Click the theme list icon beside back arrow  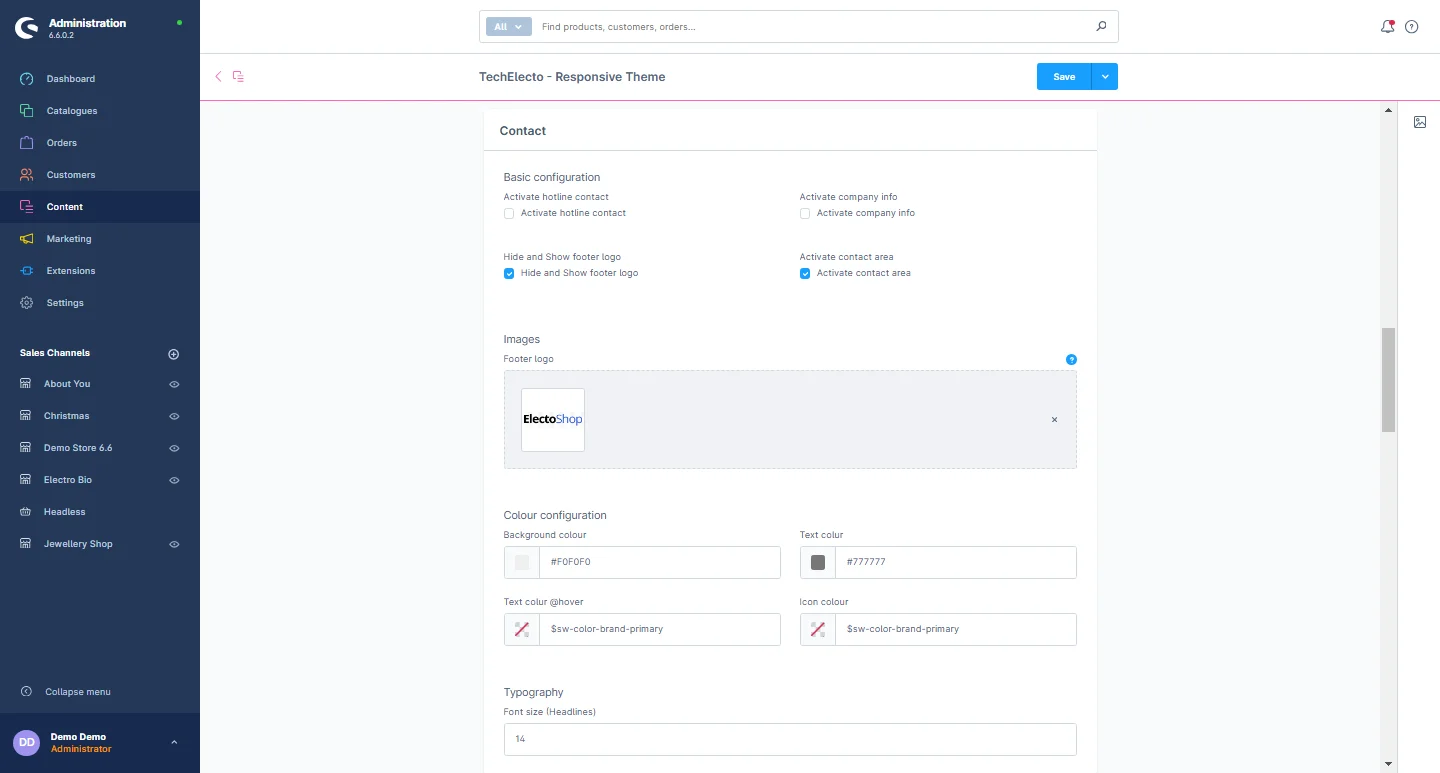coord(238,76)
